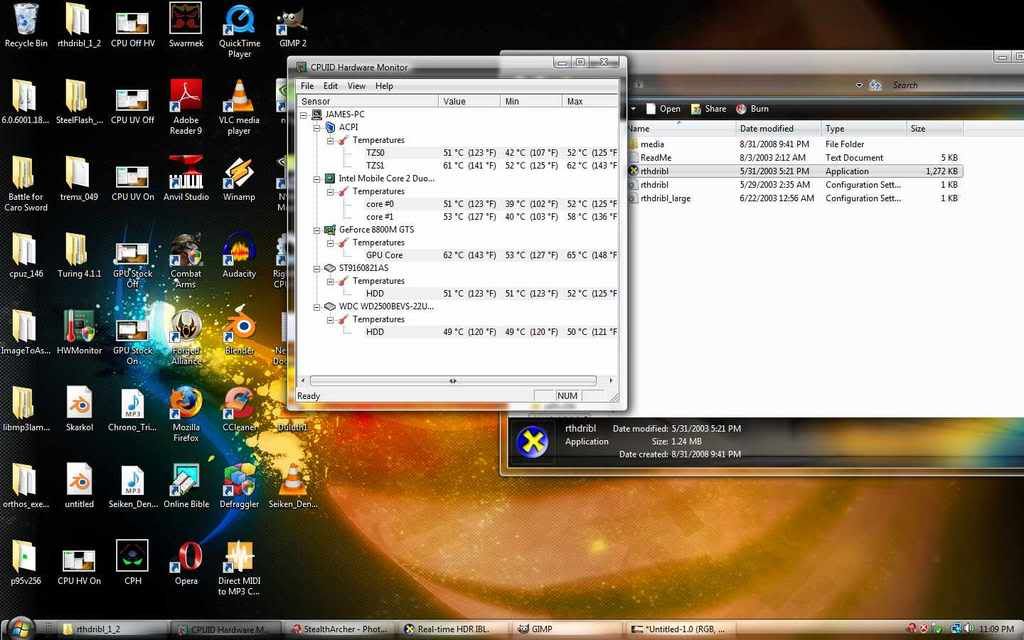This screenshot has width=1024, height=640.
Task: Open the Windows Start button
Action: 21,629
